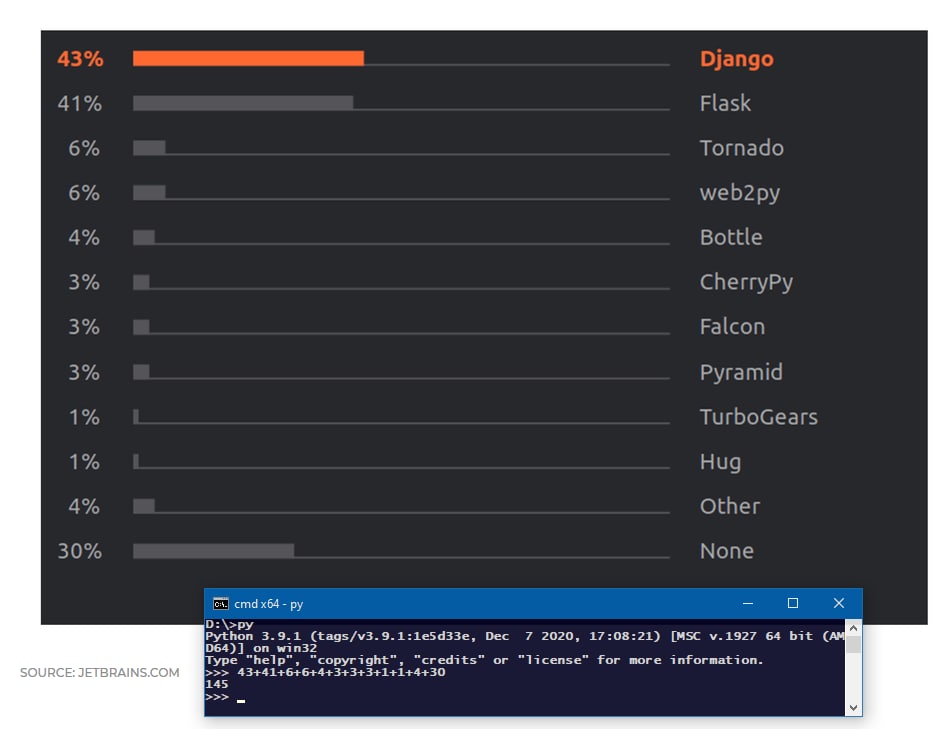Click the Bottle label

point(731,237)
